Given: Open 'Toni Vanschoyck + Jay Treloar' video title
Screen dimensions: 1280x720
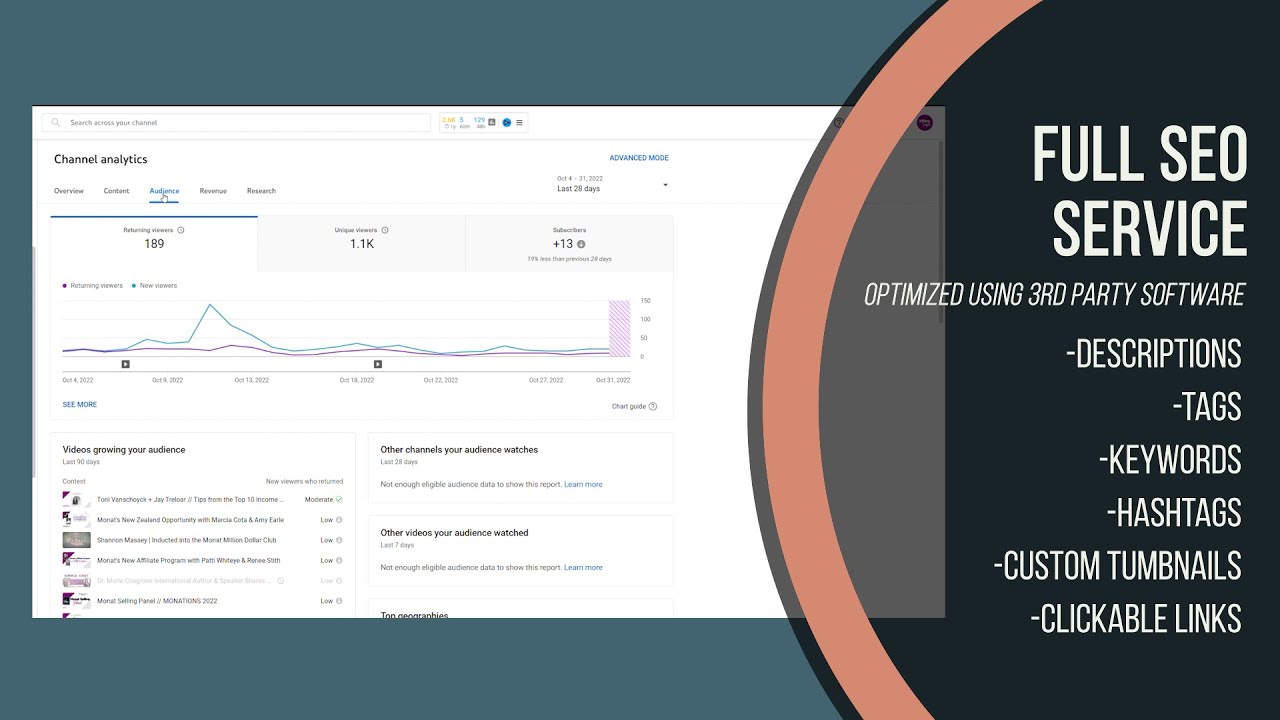Looking at the screenshot, I should click(190, 499).
